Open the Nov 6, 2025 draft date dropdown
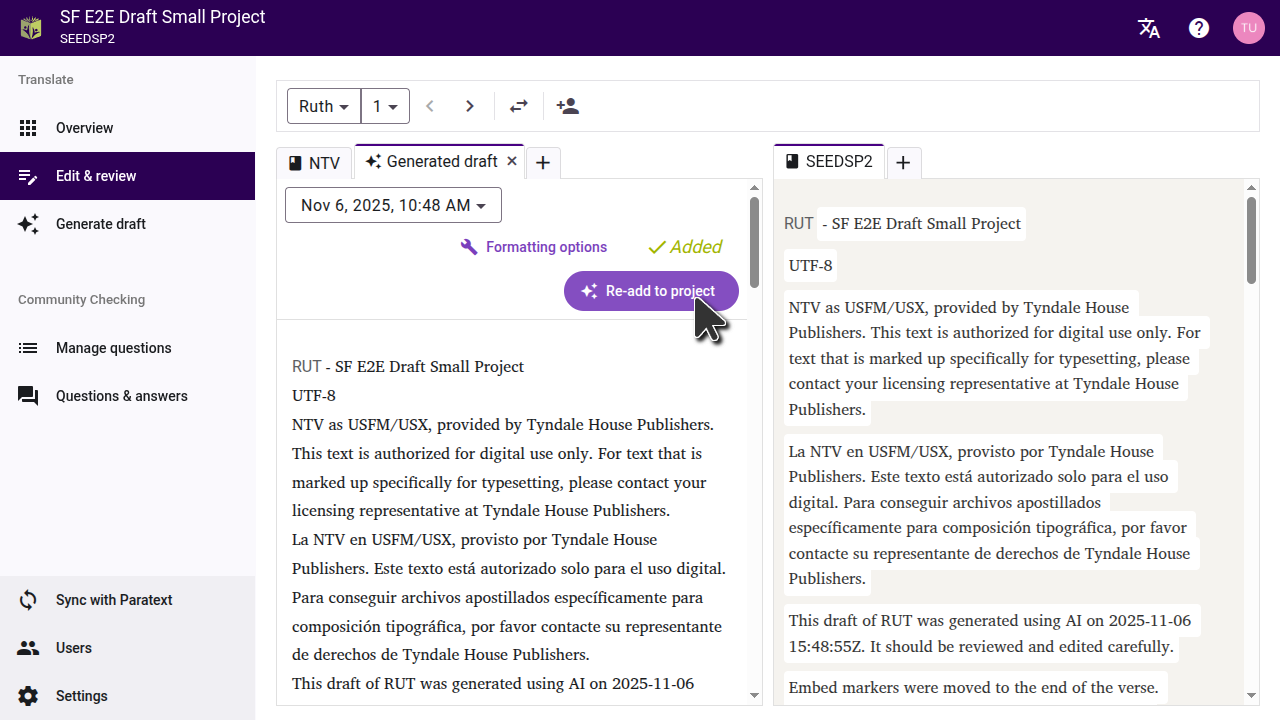1280x720 pixels. point(393,205)
